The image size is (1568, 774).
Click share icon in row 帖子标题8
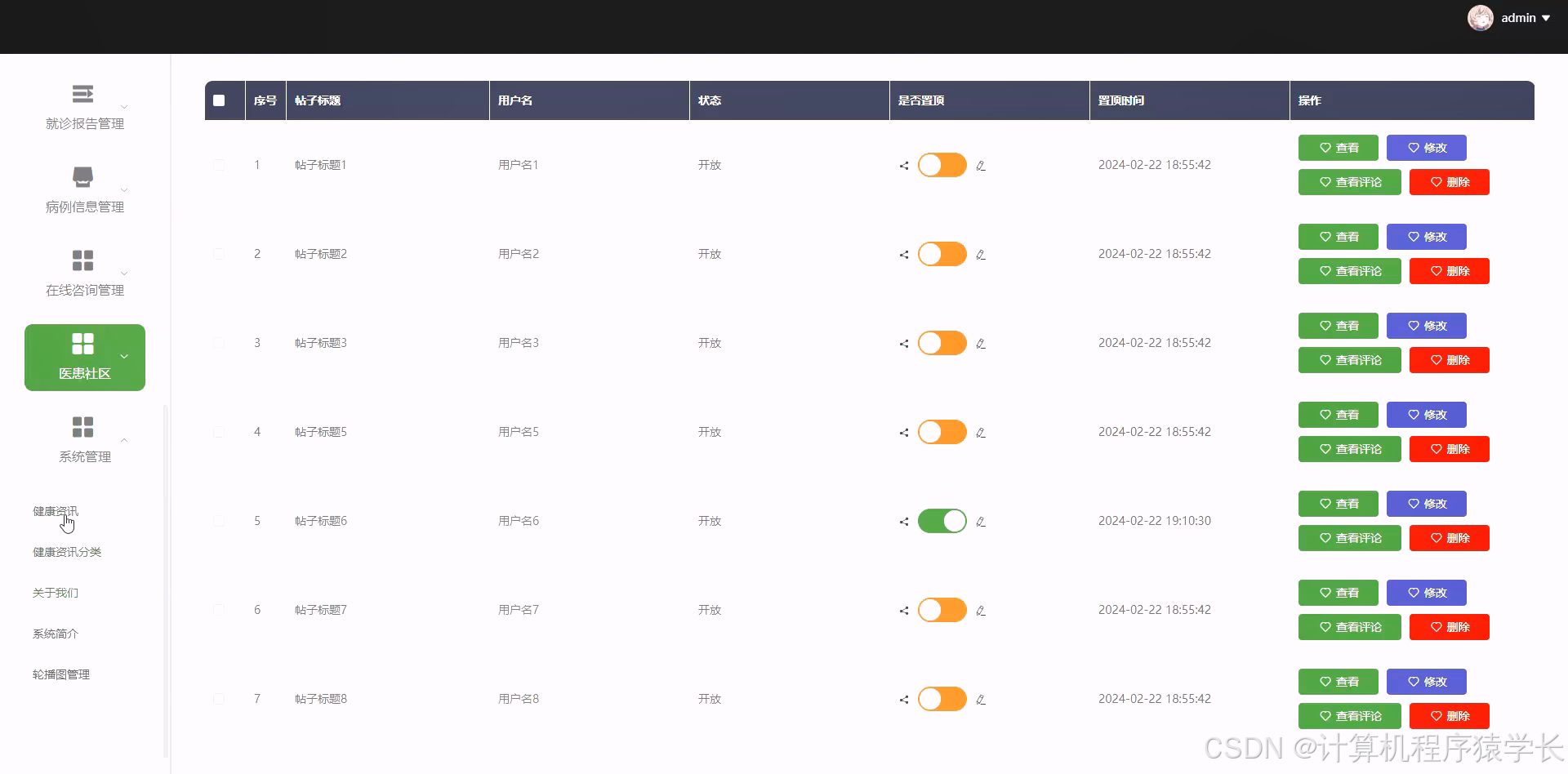(x=904, y=700)
